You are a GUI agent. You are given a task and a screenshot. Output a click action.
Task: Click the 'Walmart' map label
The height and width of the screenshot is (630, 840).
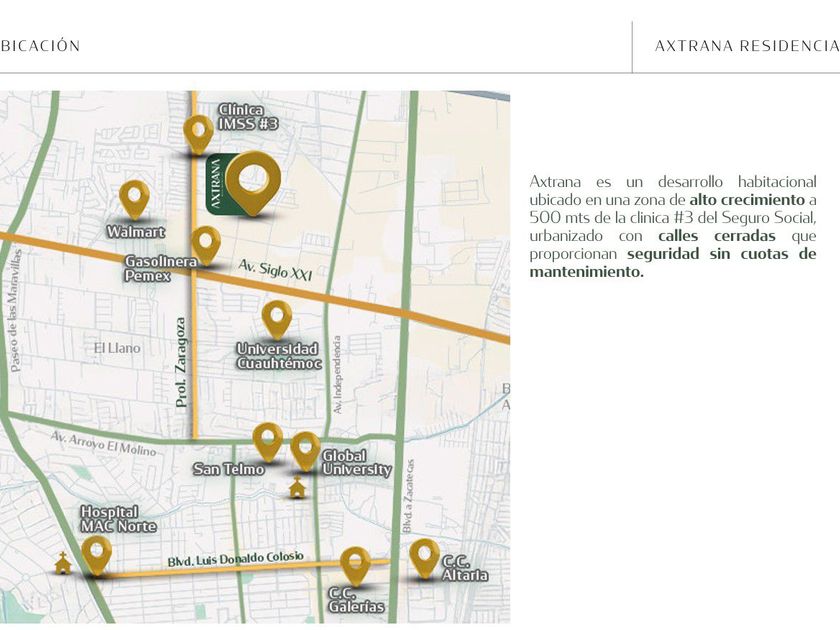click(136, 232)
